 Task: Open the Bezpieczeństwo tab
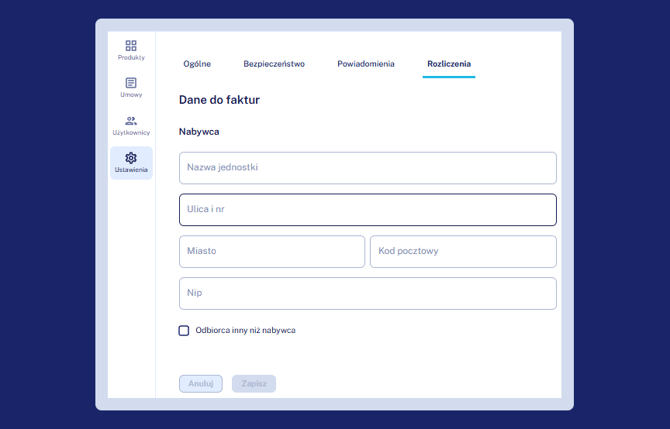coord(274,64)
